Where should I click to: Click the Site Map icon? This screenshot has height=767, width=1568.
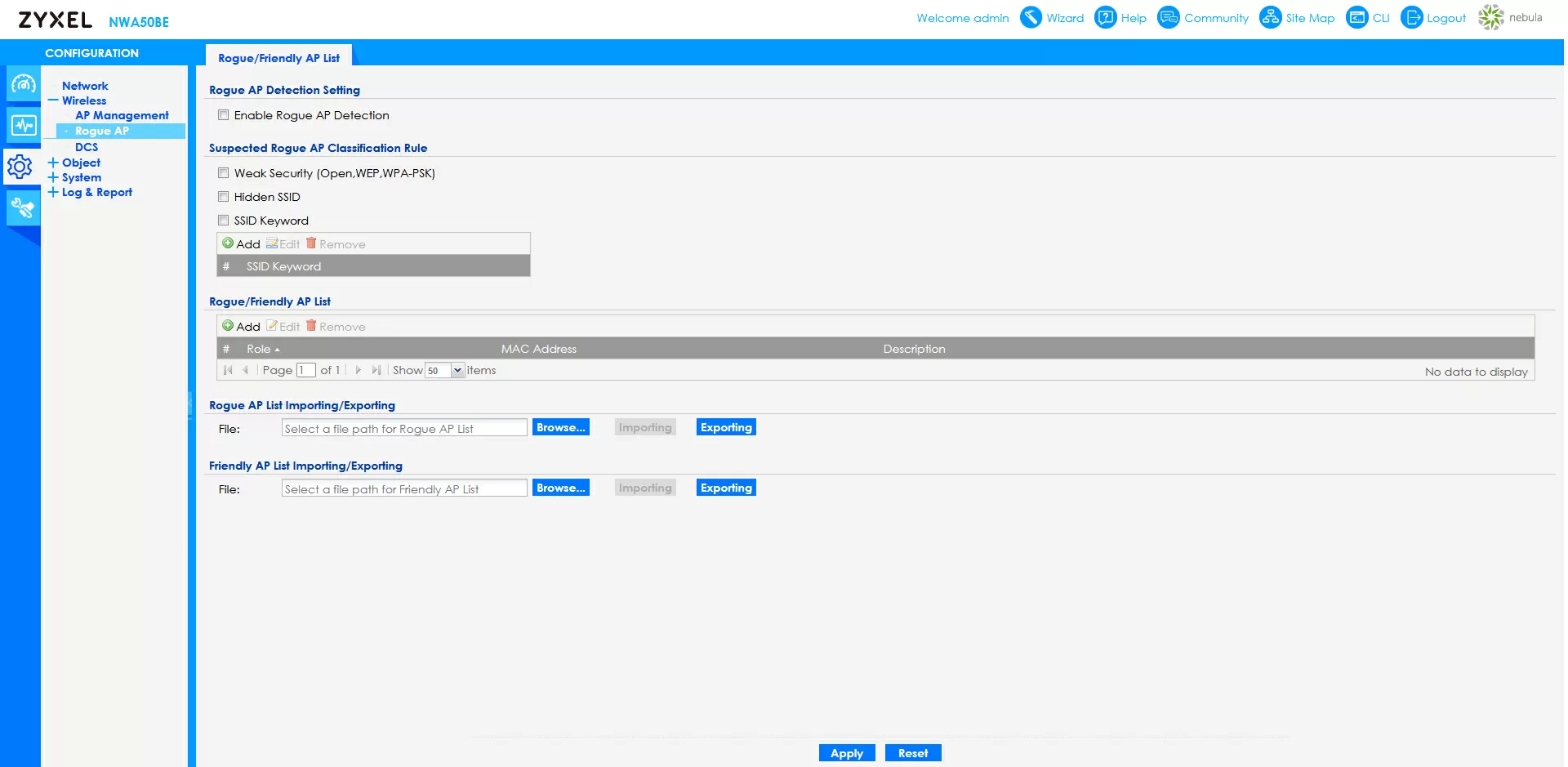tap(1270, 17)
